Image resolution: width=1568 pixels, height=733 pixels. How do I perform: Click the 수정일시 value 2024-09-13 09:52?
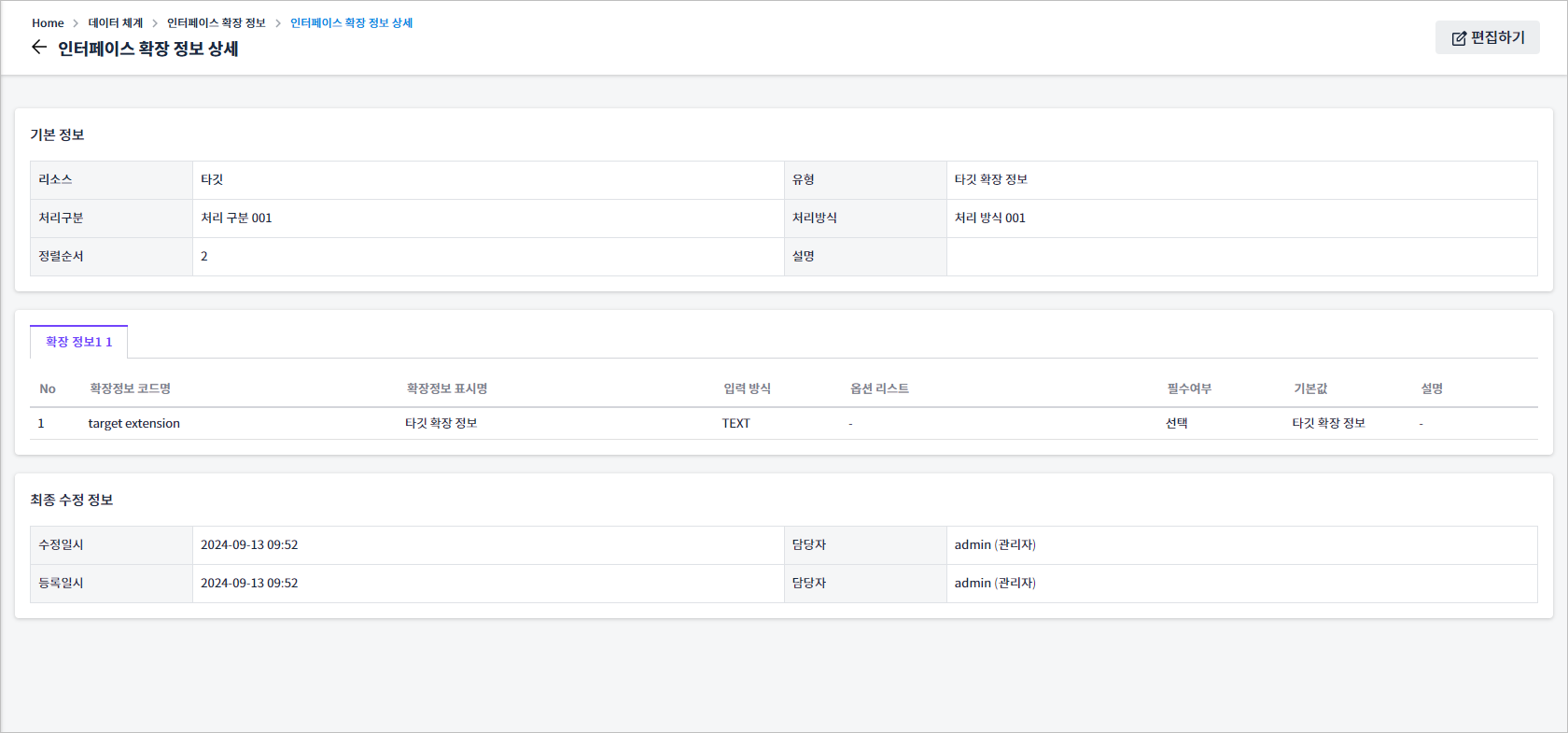tap(249, 544)
